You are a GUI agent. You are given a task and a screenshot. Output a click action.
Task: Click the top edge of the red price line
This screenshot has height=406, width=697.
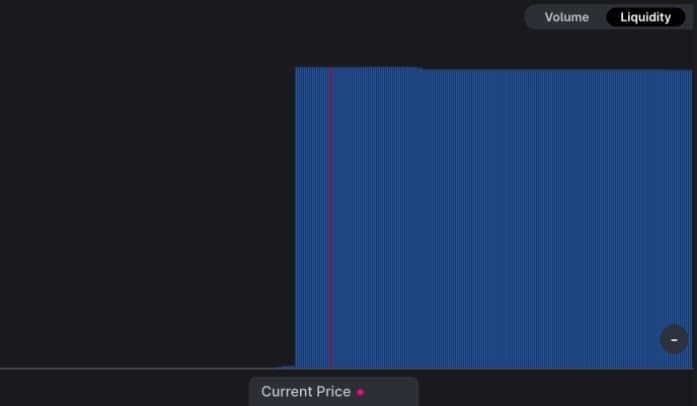click(330, 70)
